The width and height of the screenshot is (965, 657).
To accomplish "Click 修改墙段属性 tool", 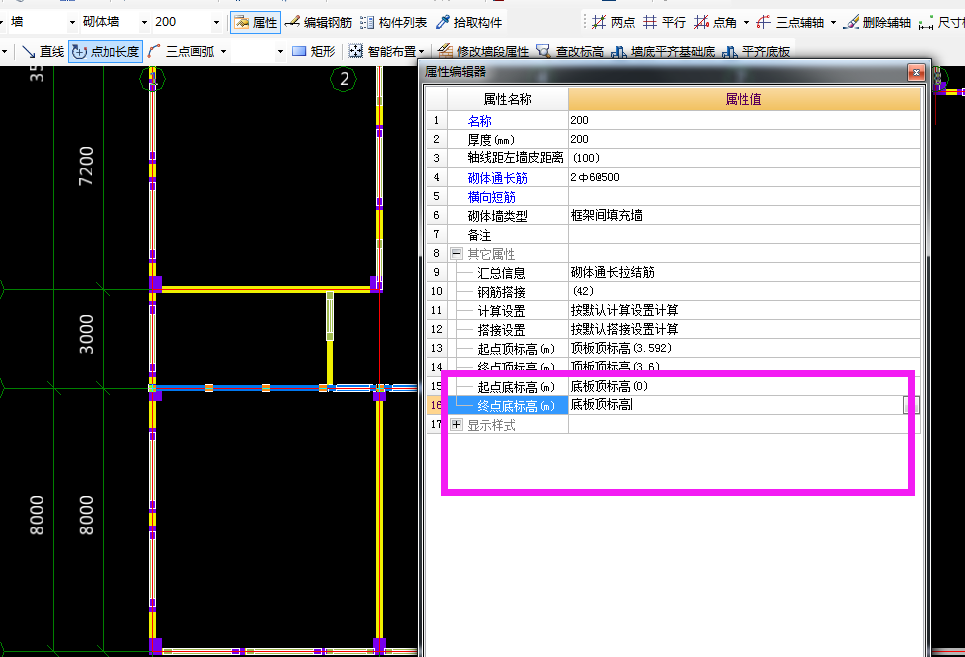I will (484, 52).
